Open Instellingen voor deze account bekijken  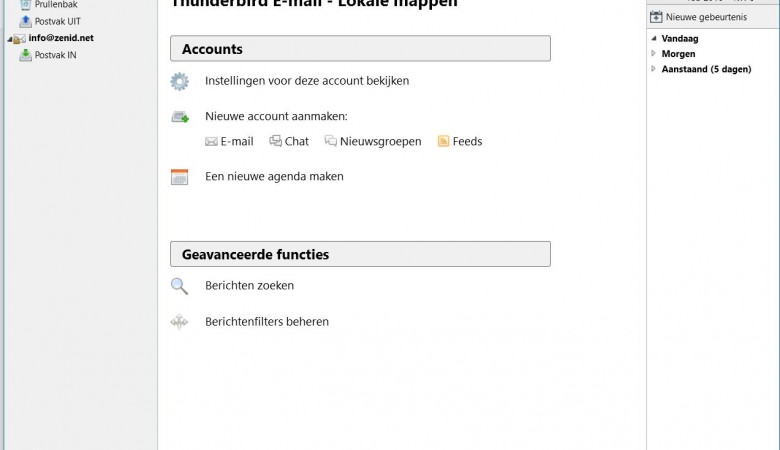pyautogui.click(x=307, y=81)
